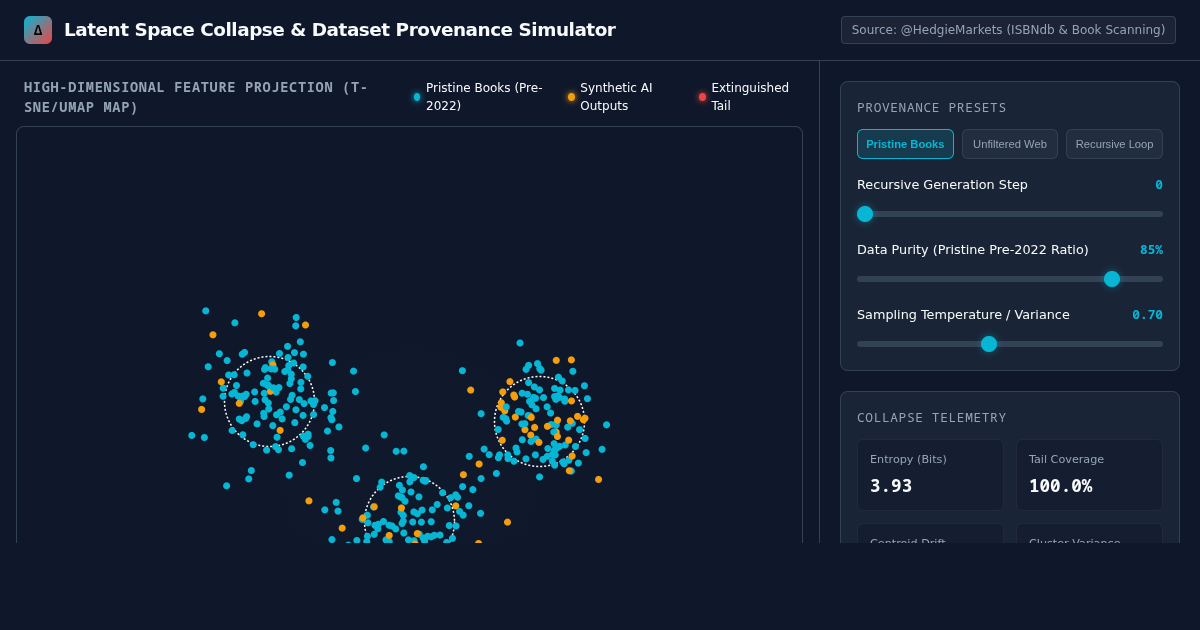Click the Extinguished Tail legend dot

pos(702,97)
